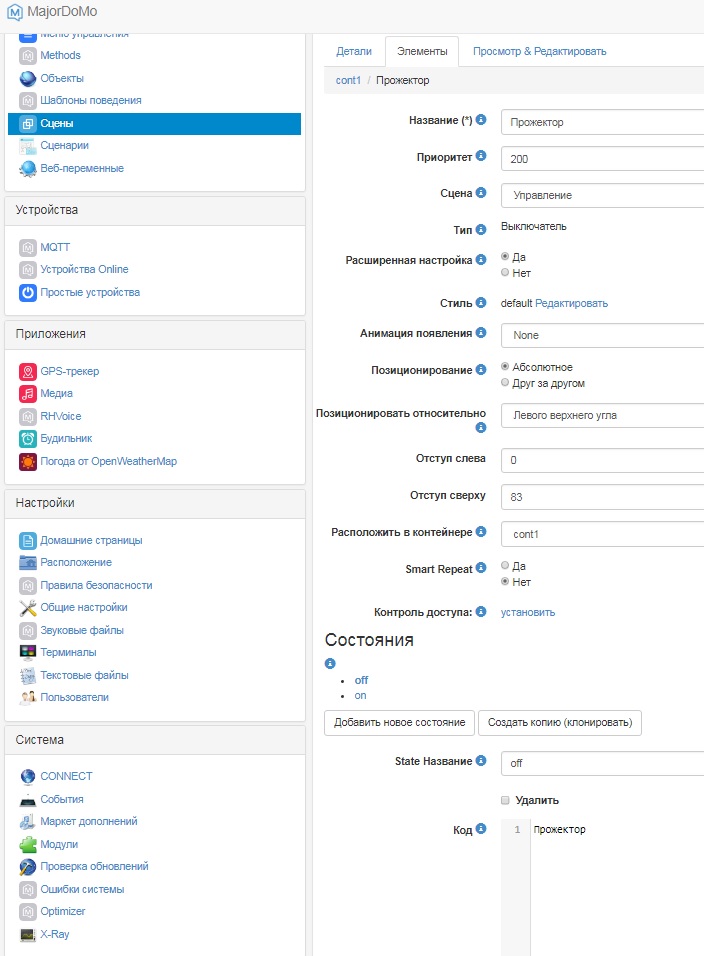Open Звуковые файлы menu item
This screenshot has width=704, height=956.
point(82,630)
